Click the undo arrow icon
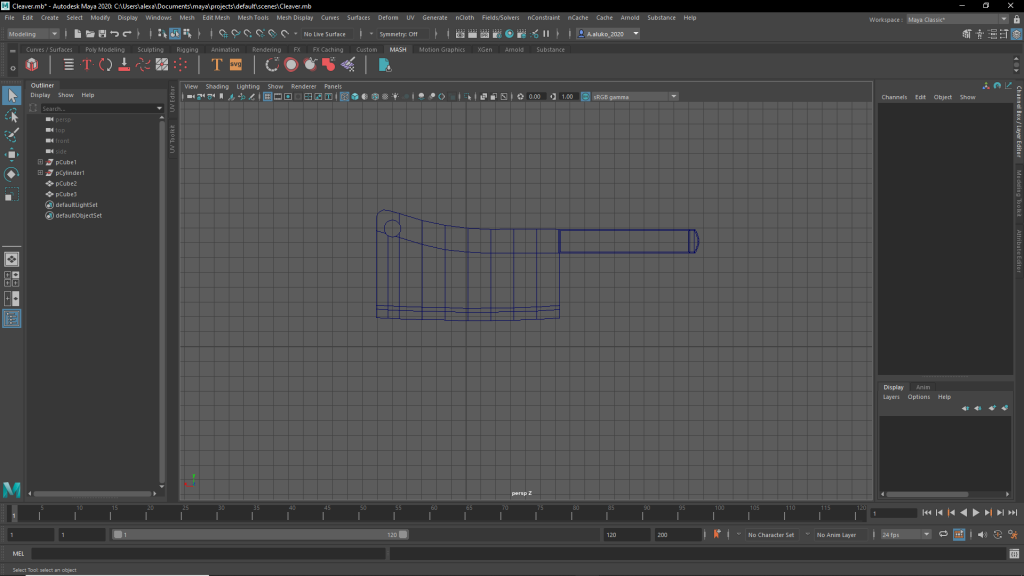 pyautogui.click(x=115, y=34)
